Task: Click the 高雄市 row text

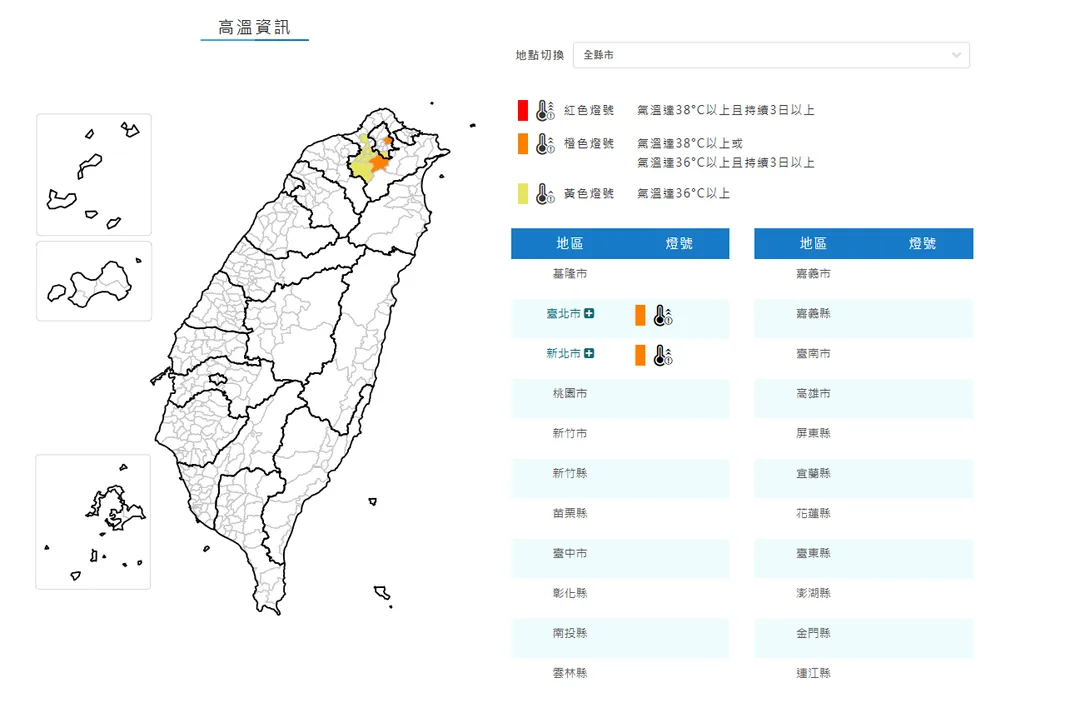Action: (x=813, y=393)
